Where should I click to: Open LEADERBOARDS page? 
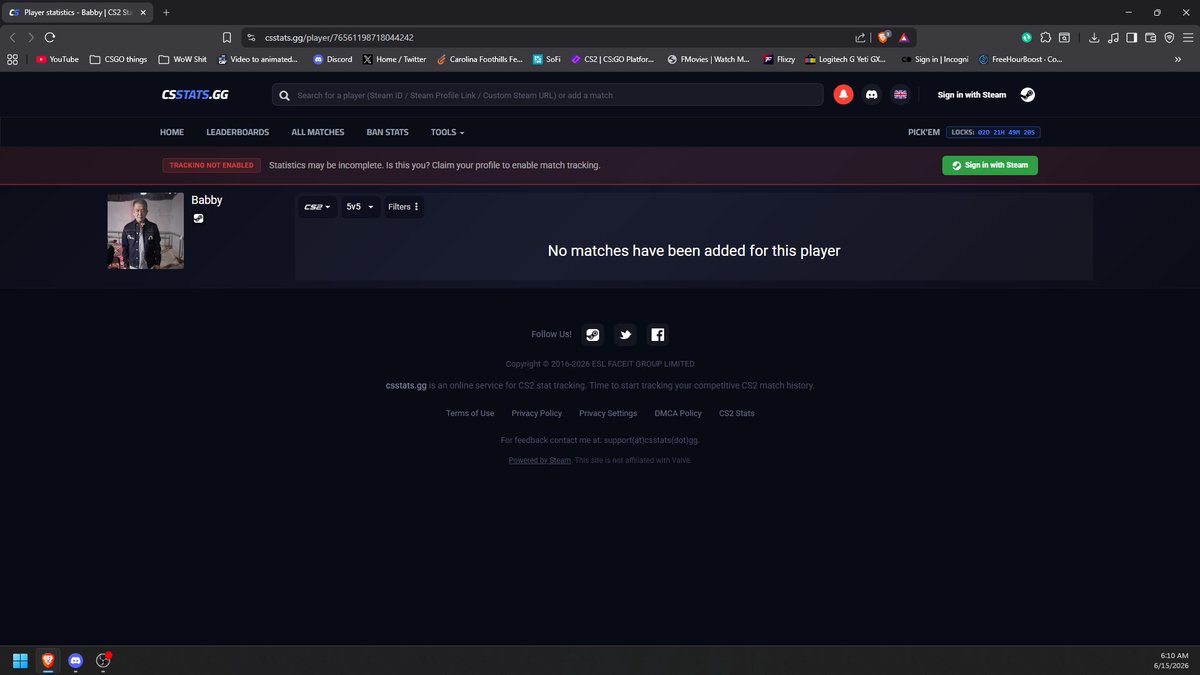tap(238, 132)
